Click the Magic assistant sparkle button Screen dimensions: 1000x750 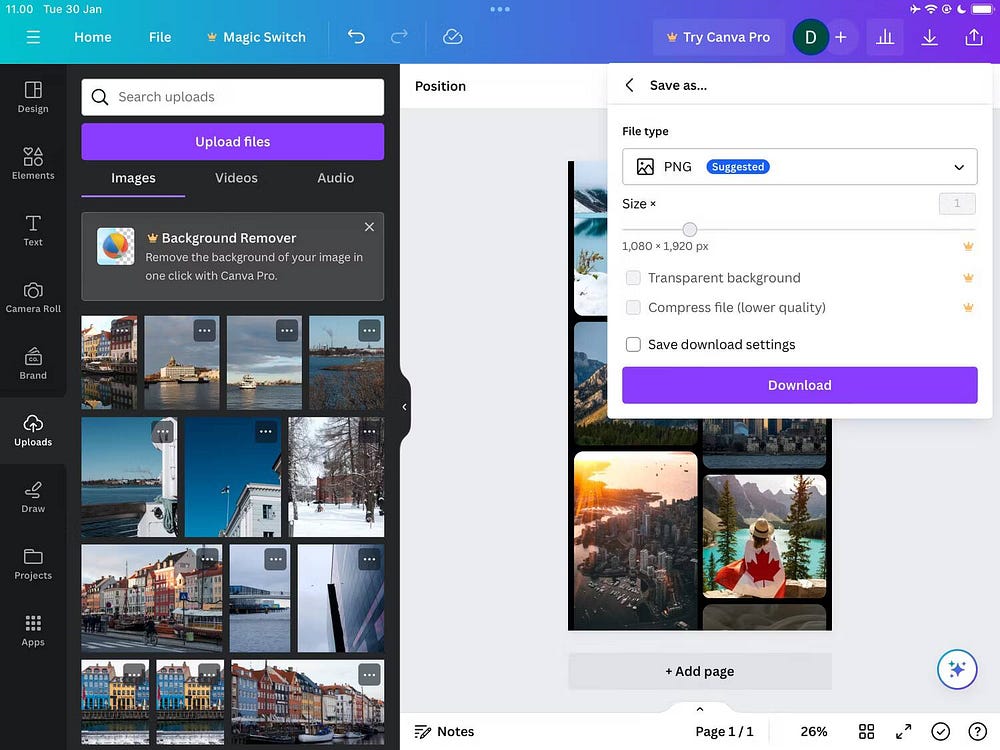957,670
